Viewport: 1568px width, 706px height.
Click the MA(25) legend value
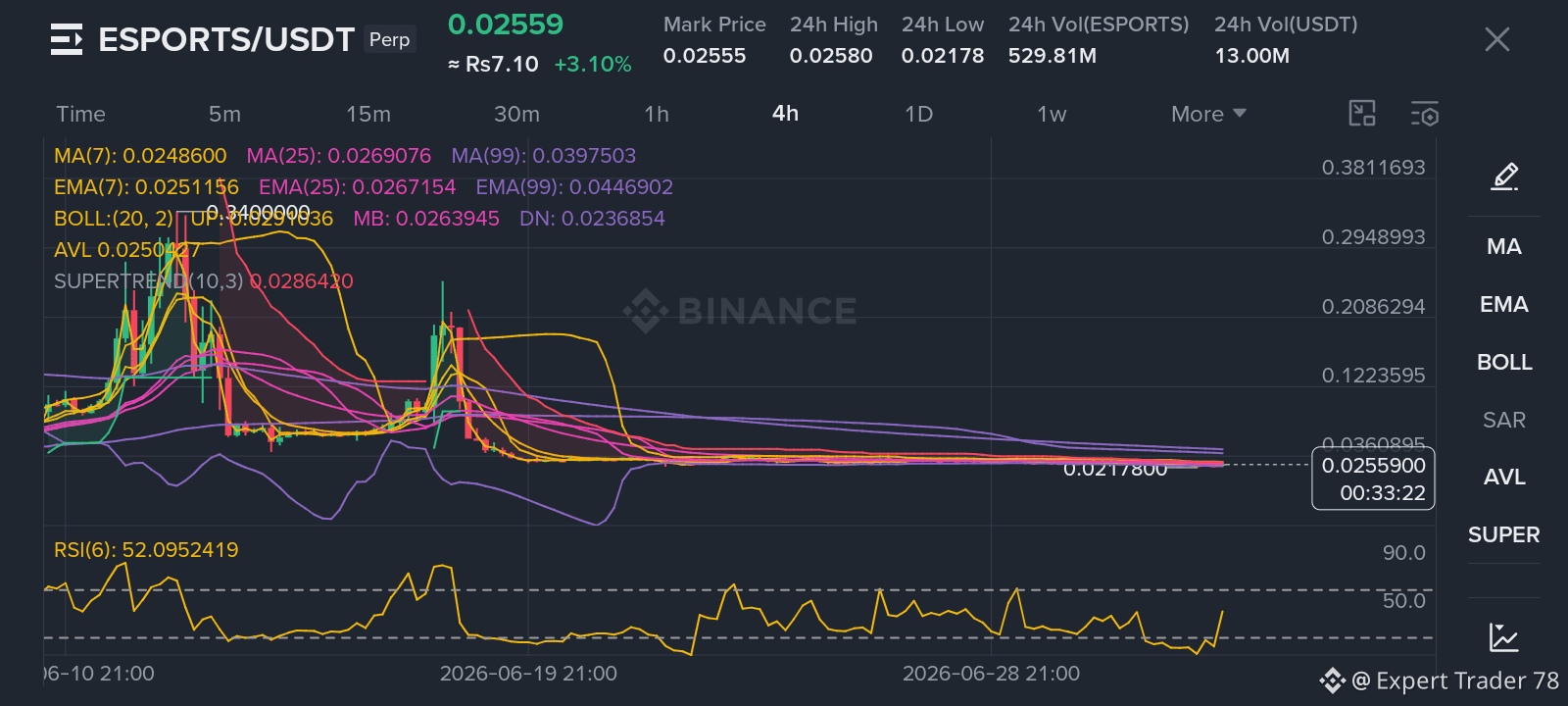(x=339, y=156)
